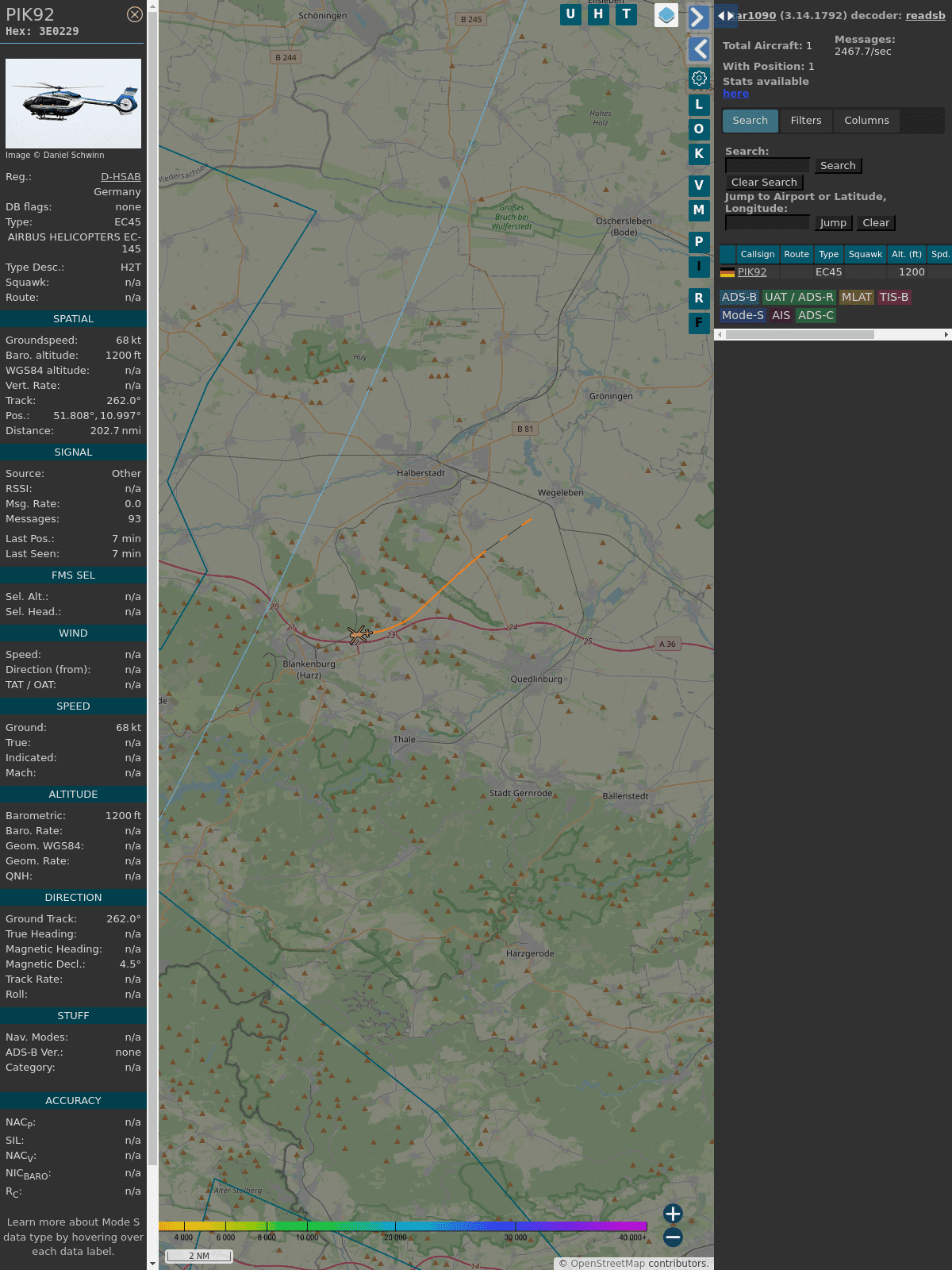The width and height of the screenshot is (952, 1270).
Task: Click the UAT / ADS-R legend label
Action: click(799, 298)
